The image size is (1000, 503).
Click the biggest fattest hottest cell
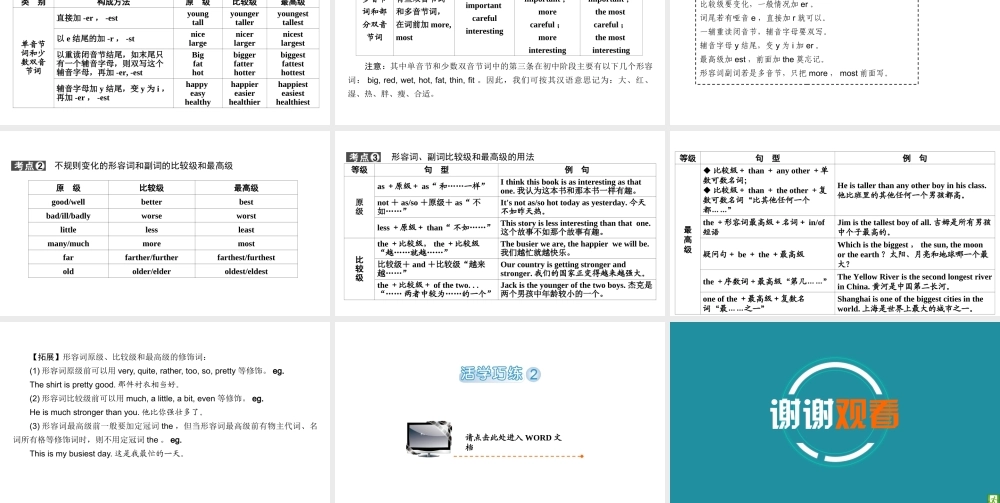tap(293, 64)
